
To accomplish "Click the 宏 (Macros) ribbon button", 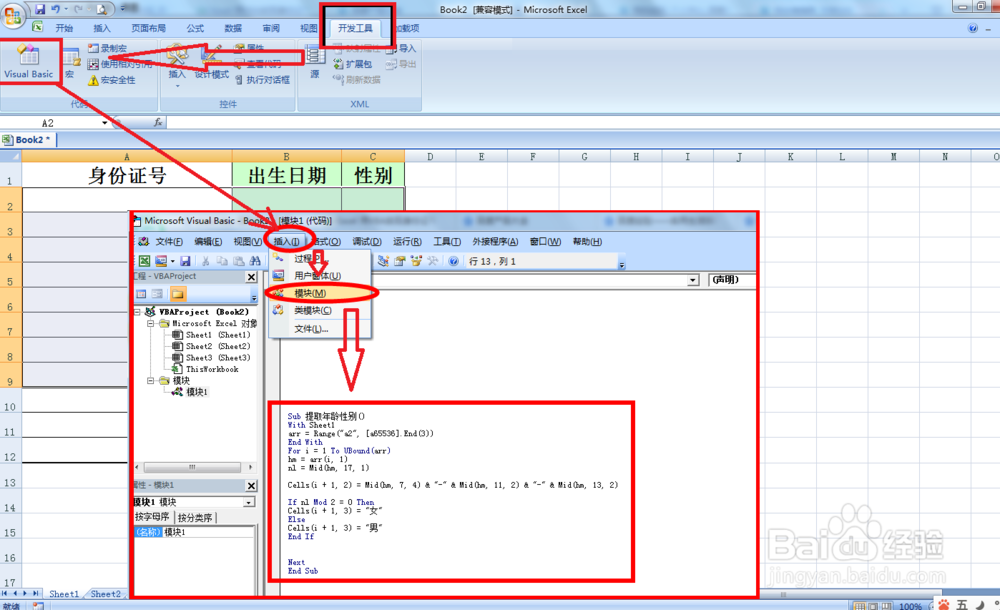I will click(70, 65).
